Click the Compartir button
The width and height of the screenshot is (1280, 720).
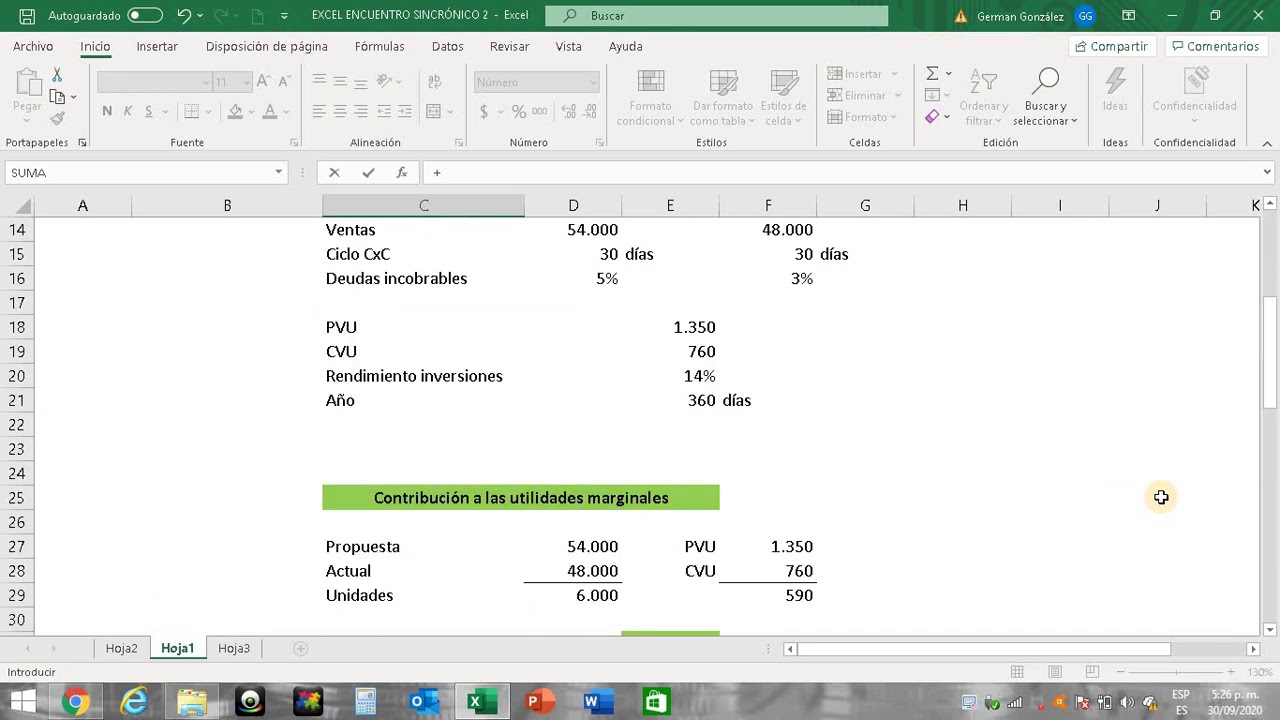(1110, 47)
